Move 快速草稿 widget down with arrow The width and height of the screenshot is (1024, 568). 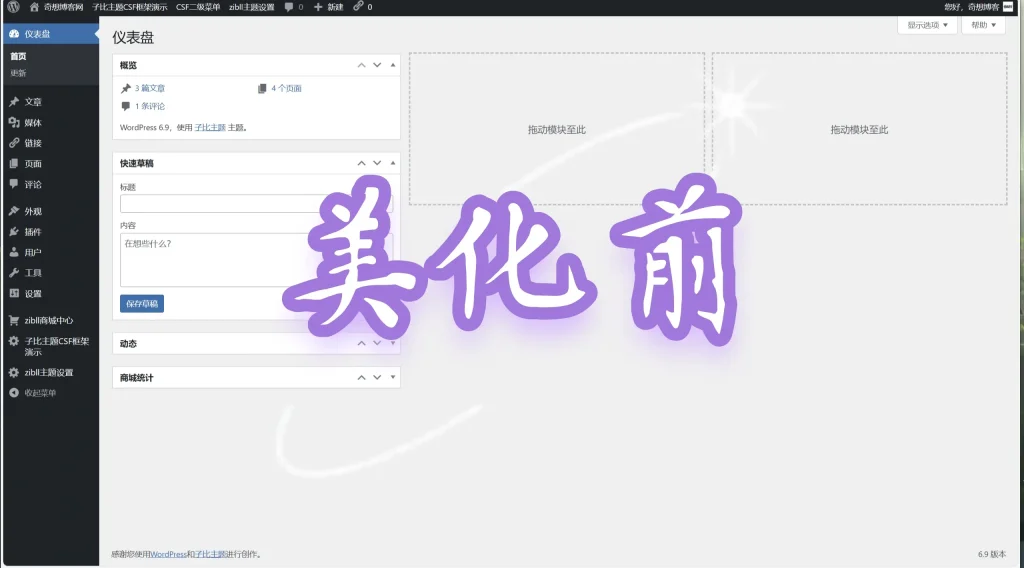[x=377, y=163]
